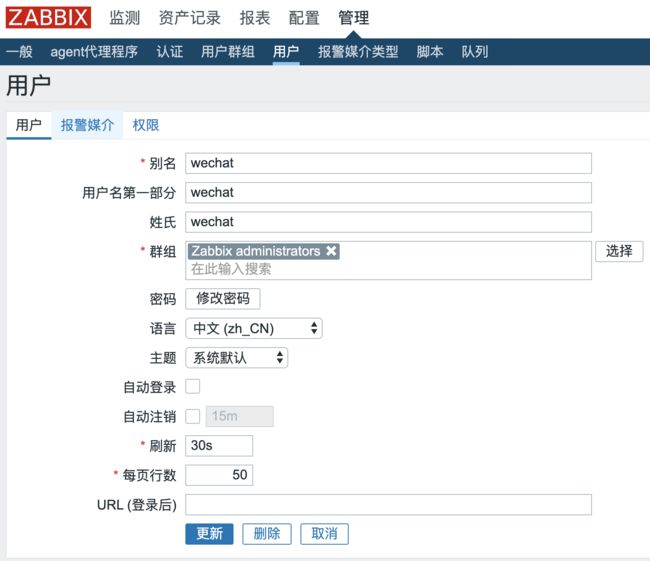The image size is (650, 561).
Task: Go to the 用户群组 submenu
Action: coord(228,52)
